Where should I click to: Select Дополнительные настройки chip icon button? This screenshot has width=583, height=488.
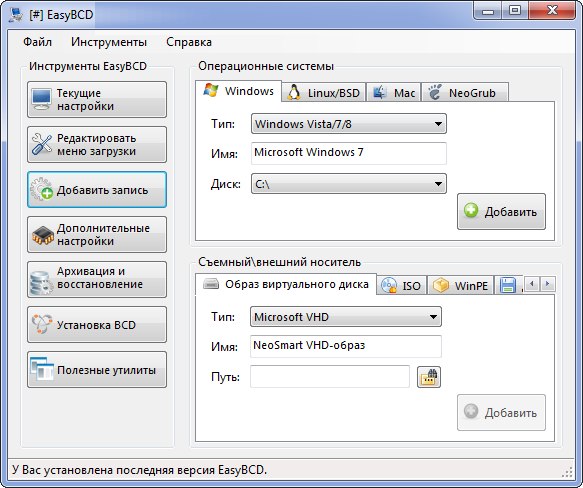[x=97, y=235]
